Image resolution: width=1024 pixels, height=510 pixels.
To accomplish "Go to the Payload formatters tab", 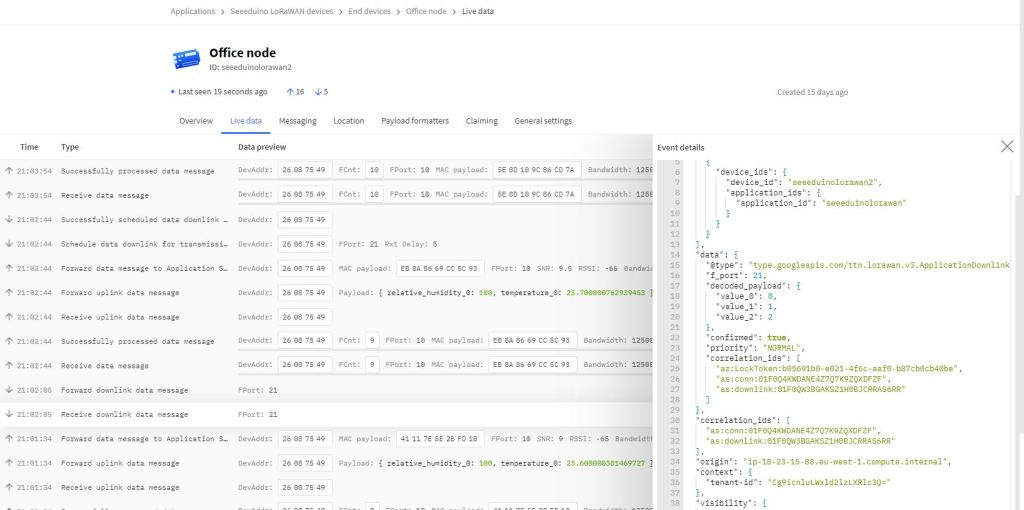I will [x=415, y=121].
